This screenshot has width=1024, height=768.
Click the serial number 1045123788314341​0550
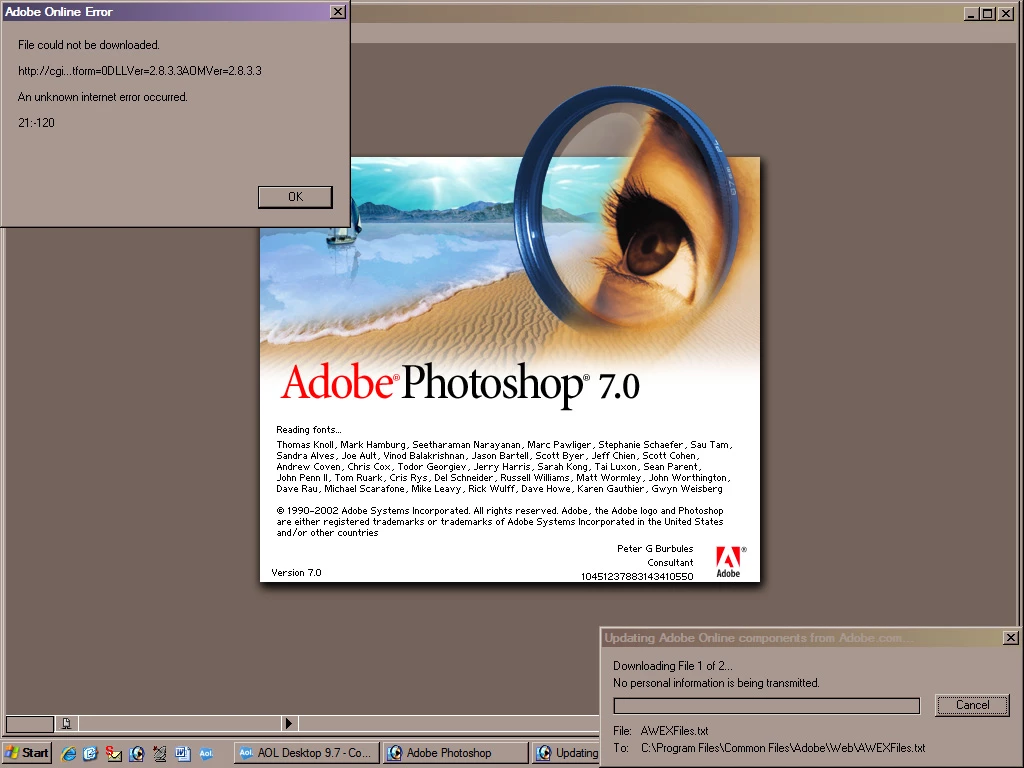tap(637, 576)
